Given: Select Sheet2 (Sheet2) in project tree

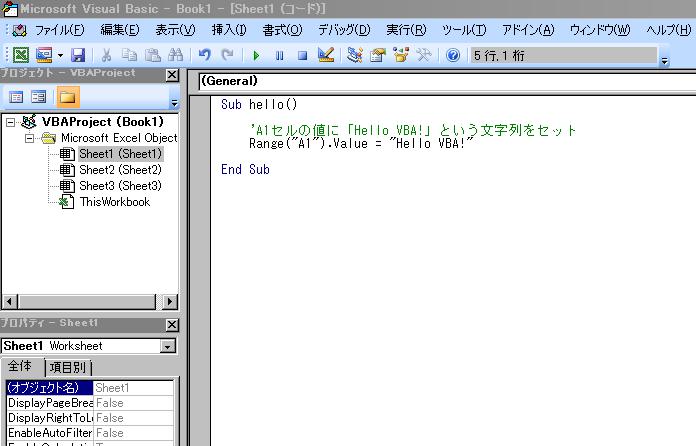Looking at the screenshot, I should point(120,170).
